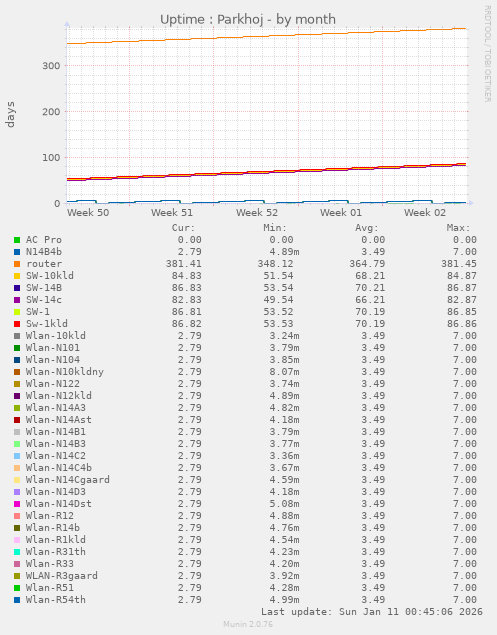Click the Wlan-R31th cyan legend swatch
The width and height of the screenshot is (497, 635).
point(17,552)
